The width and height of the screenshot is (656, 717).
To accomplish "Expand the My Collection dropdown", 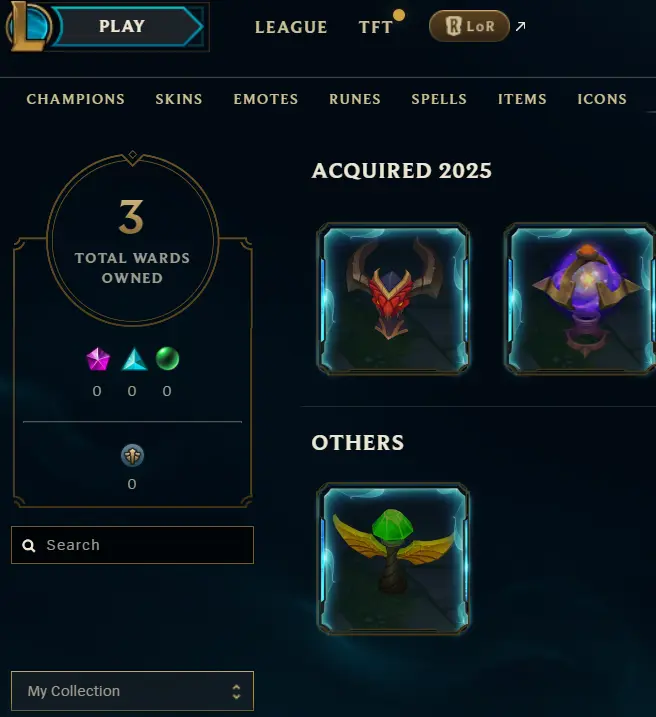I will click(x=133, y=690).
